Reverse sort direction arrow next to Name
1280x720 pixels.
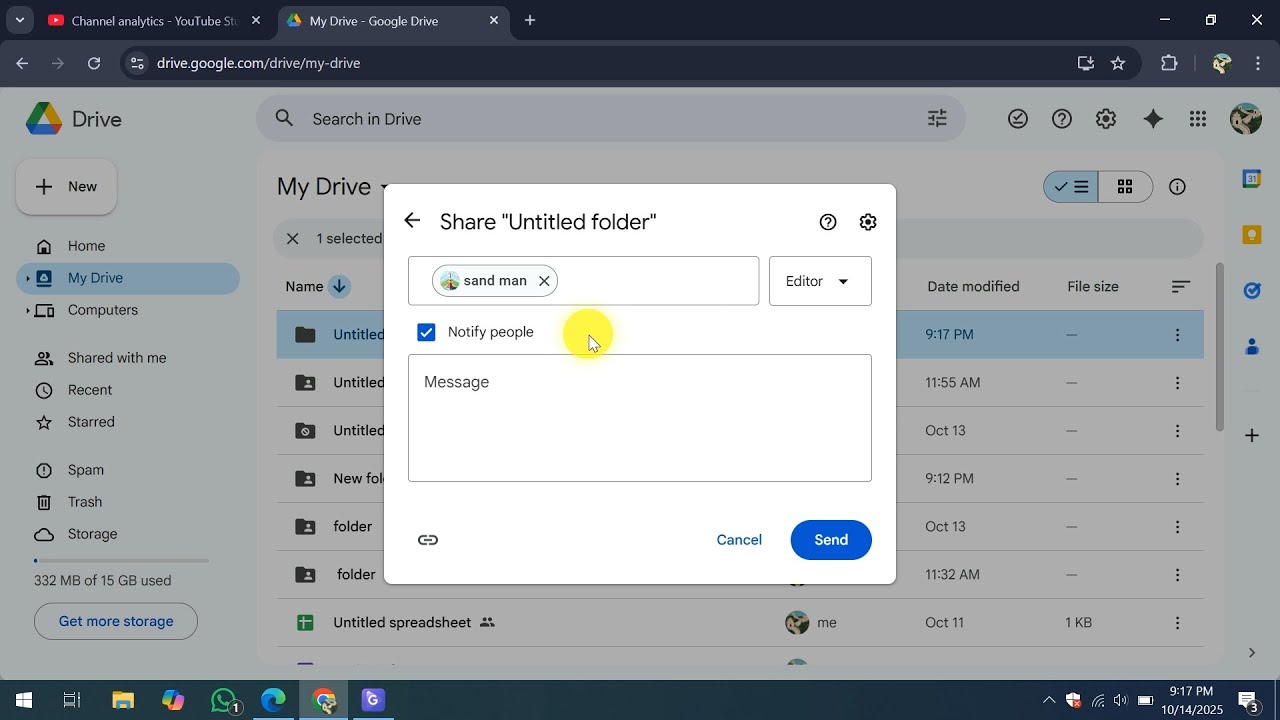pyautogui.click(x=339, y=287)
